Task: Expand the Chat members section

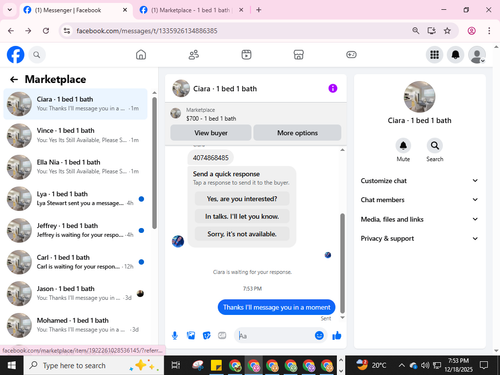Action: click(x=419, y=200)
